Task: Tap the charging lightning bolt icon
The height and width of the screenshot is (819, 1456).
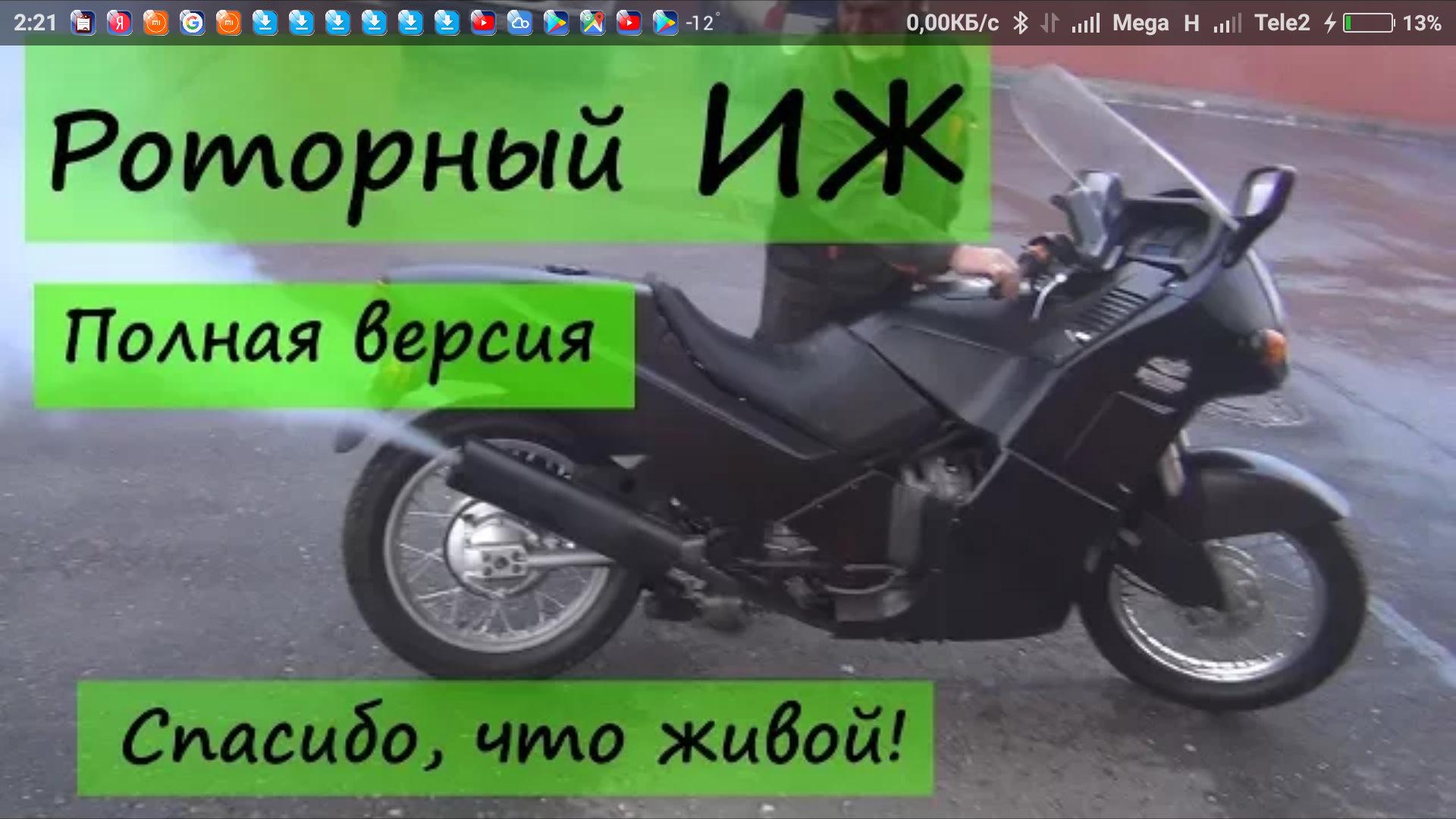Action: click(x=1329, y=24)
